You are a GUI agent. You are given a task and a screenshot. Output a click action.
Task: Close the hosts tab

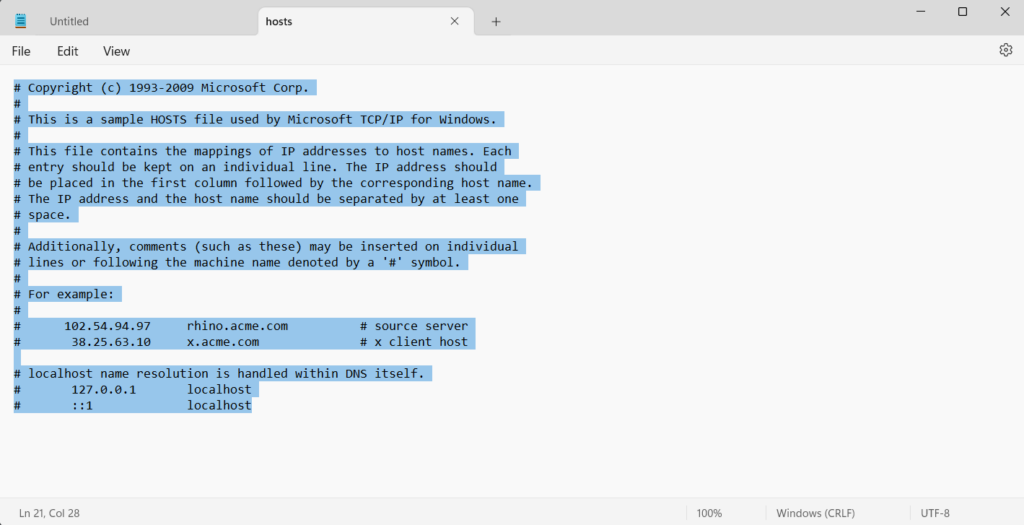coord(455,21)
